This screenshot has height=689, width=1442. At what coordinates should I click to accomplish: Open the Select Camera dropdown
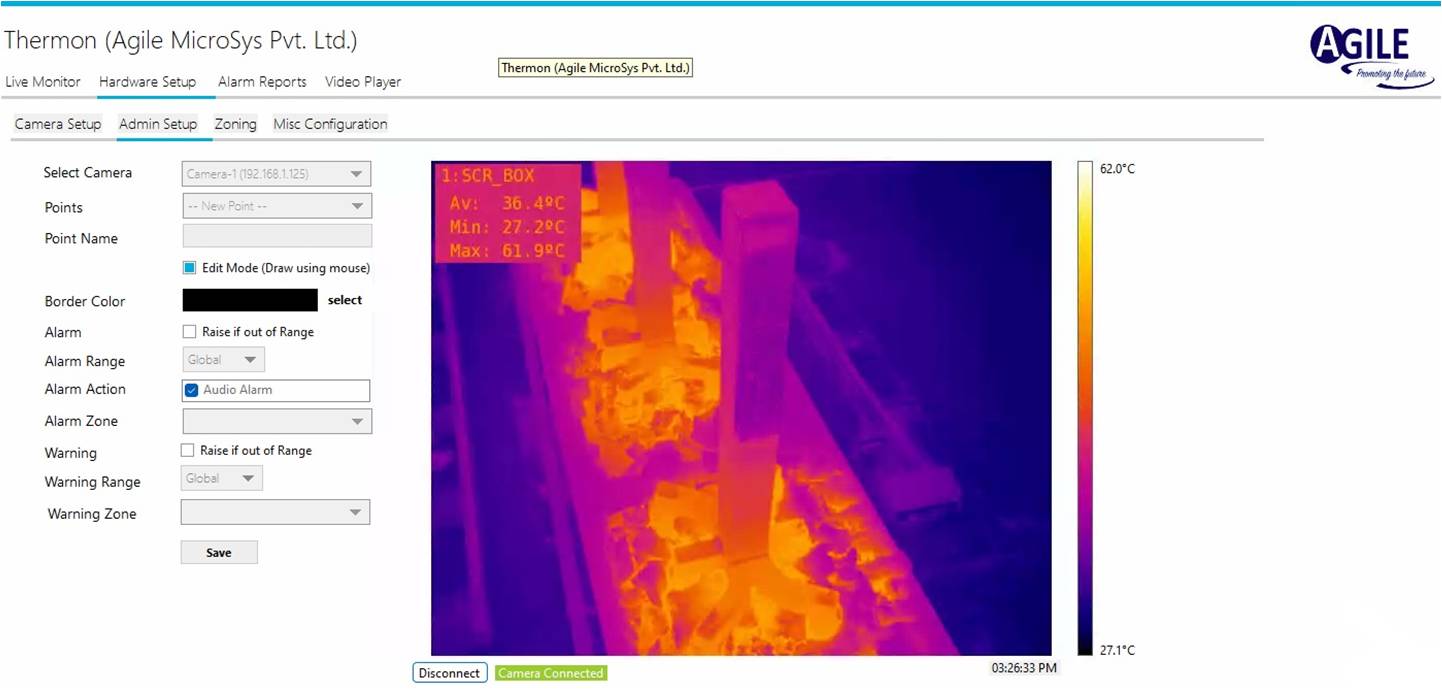(x=276, y=174)
